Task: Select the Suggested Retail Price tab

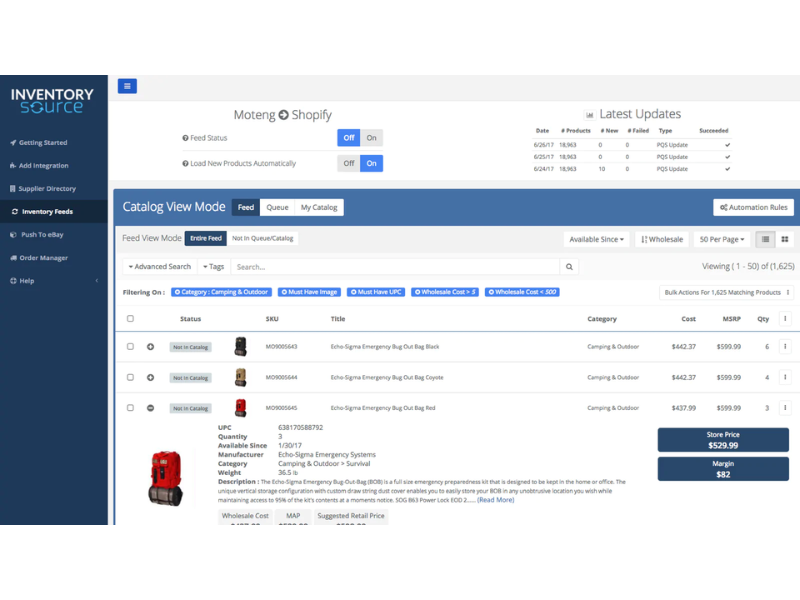Action: (351, 516)
